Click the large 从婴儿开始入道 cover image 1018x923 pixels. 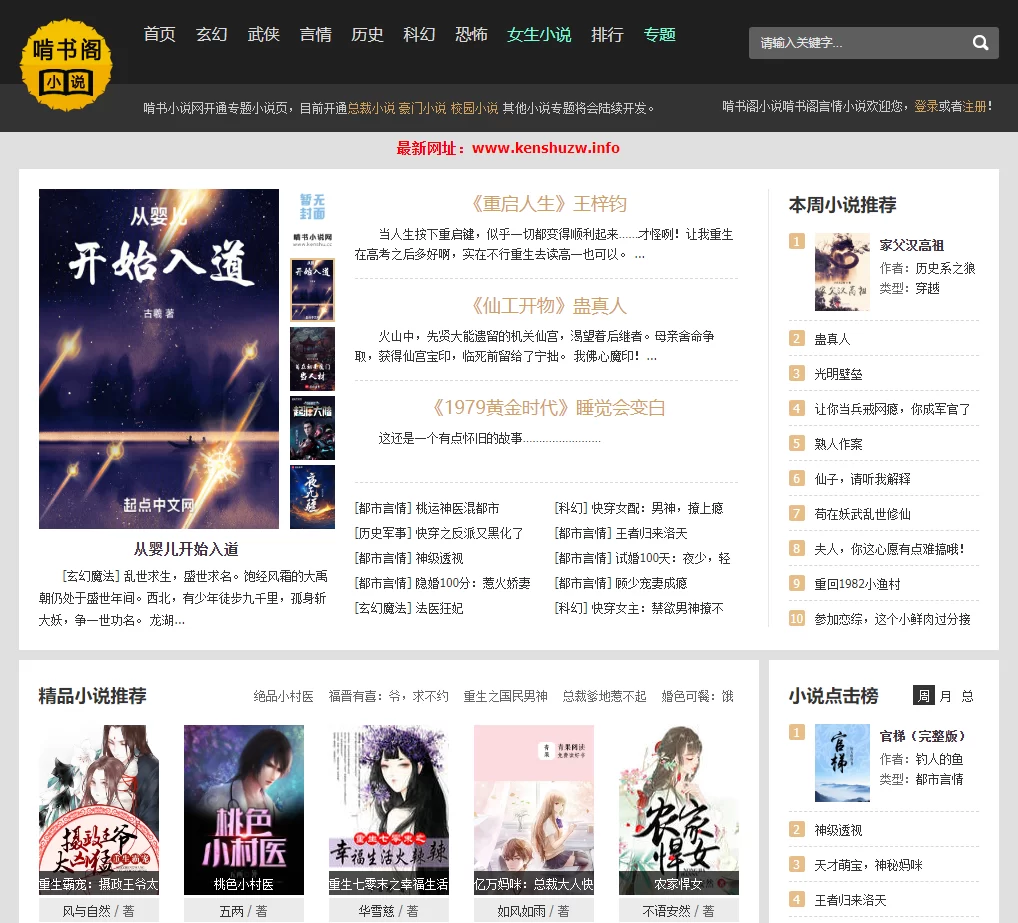[159, 358]
